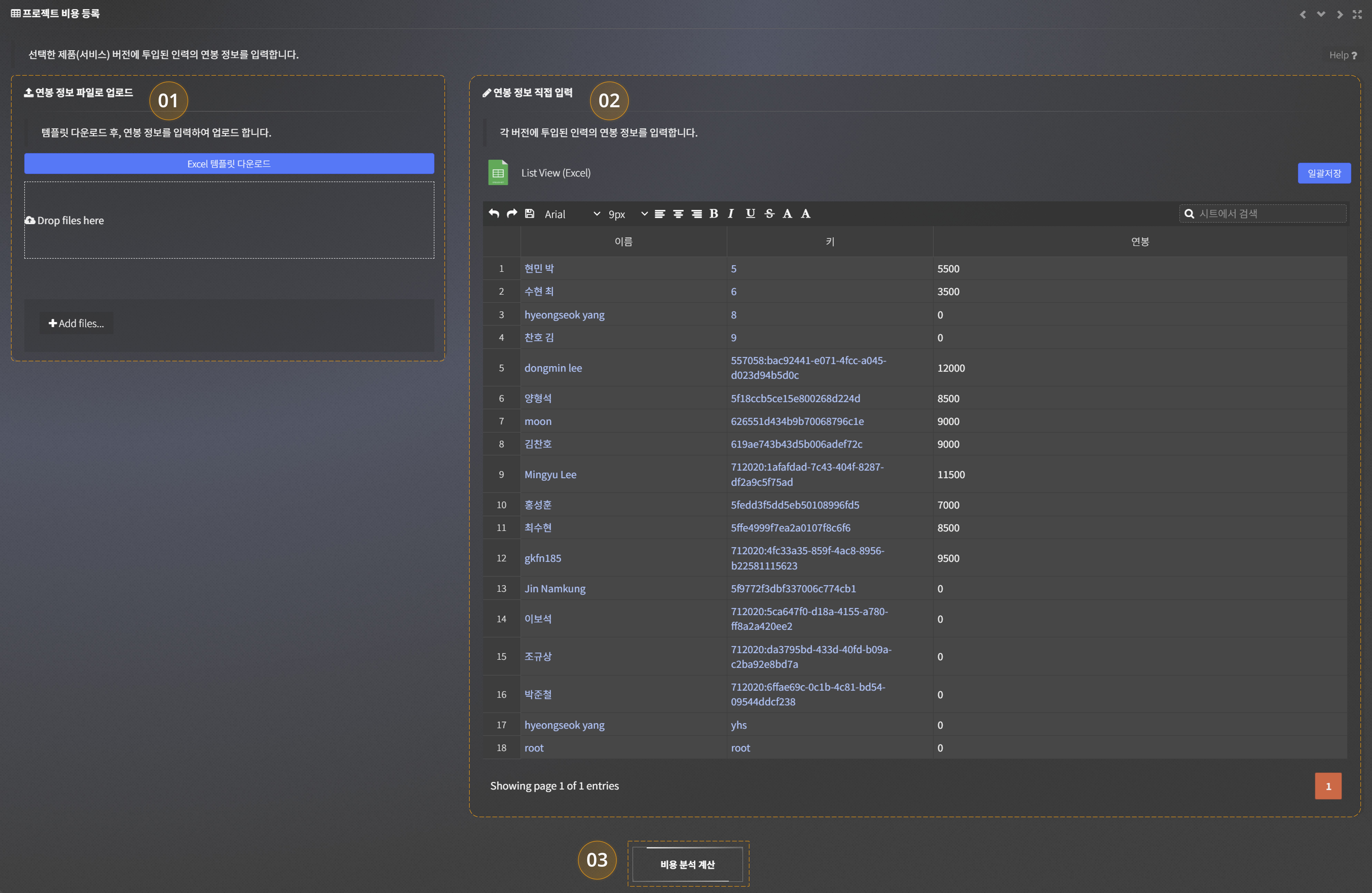This screenshot has width=1372, height=893.
Task: Click the green List View Excel icon
Action: click(498, 173)
